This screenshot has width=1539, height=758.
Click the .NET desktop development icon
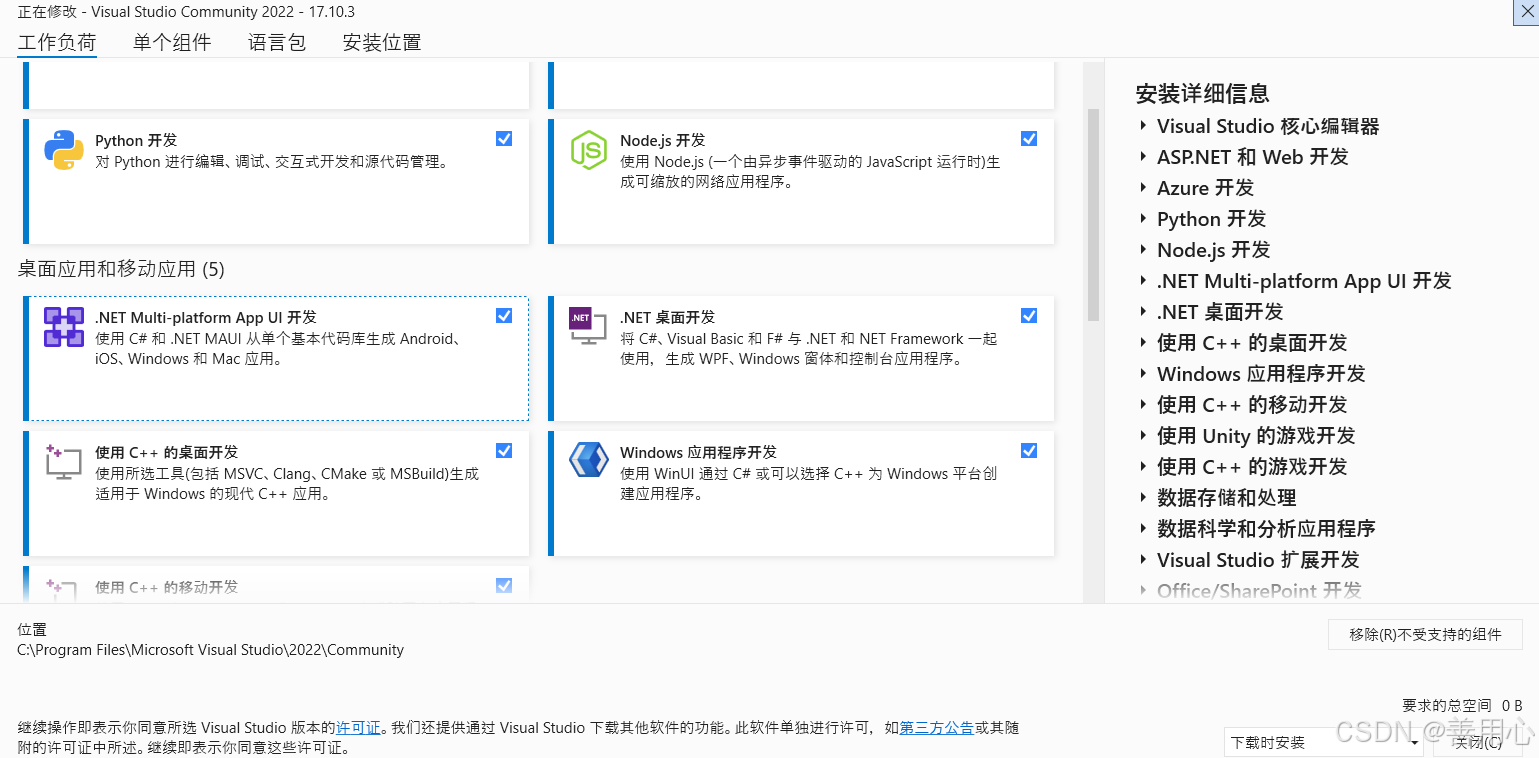(x=588, y=327)
